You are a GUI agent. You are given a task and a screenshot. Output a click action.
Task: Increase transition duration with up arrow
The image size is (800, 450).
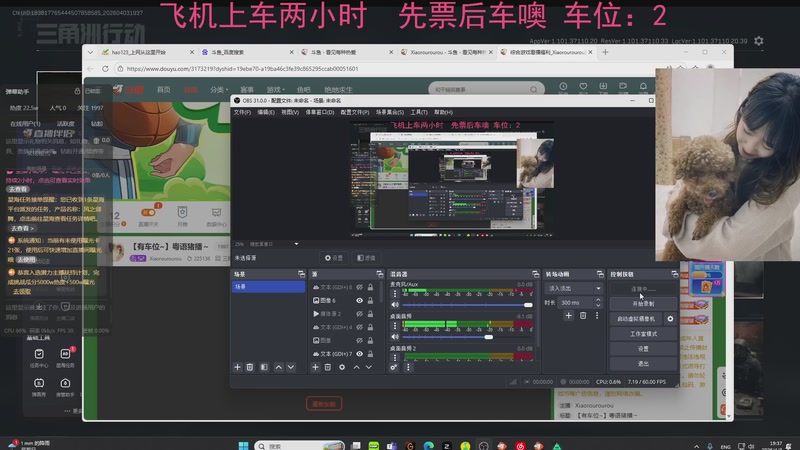click(x=598, y=300)
